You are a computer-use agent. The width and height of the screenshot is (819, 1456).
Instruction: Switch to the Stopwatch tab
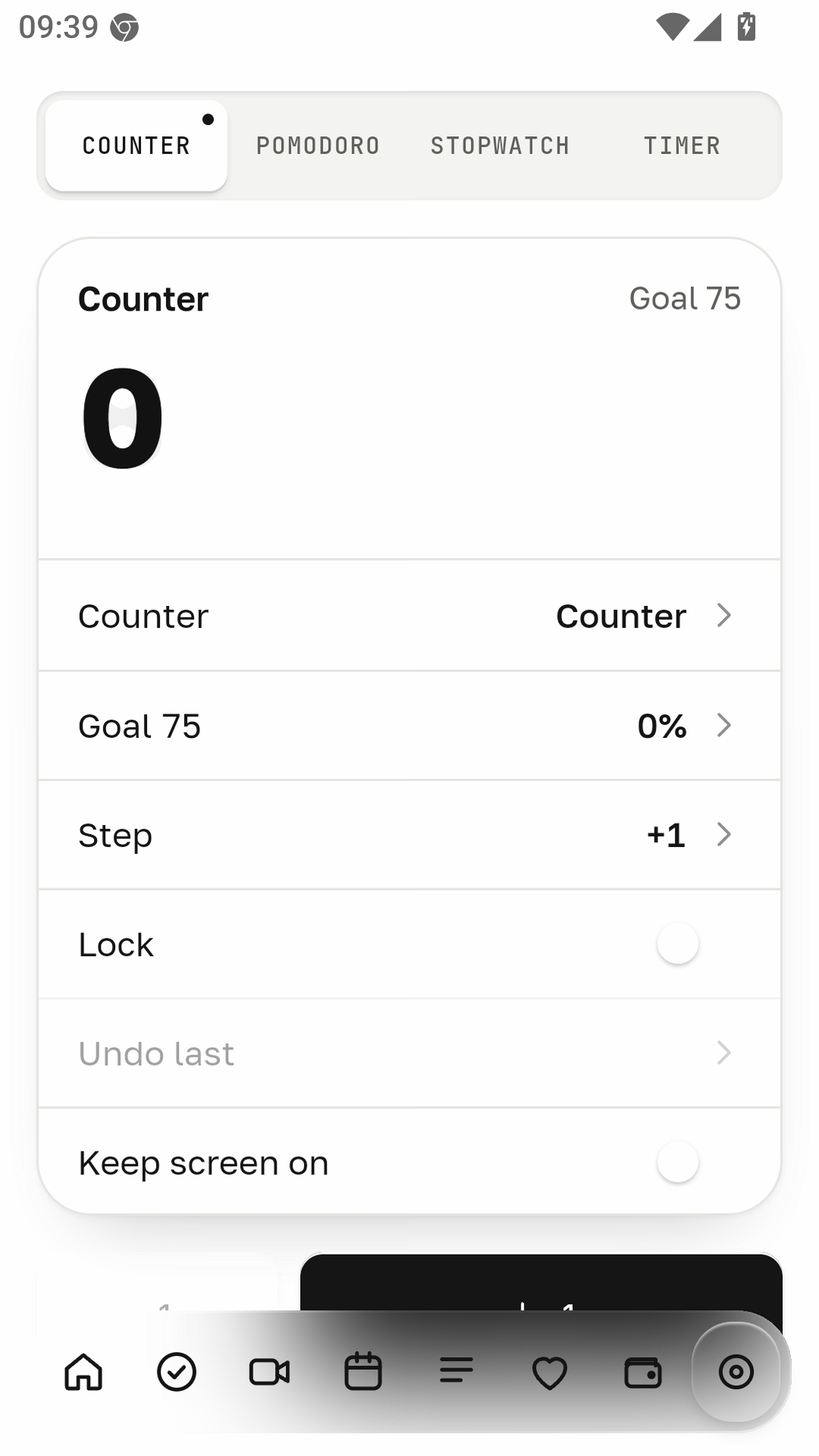tap(500, 145)
